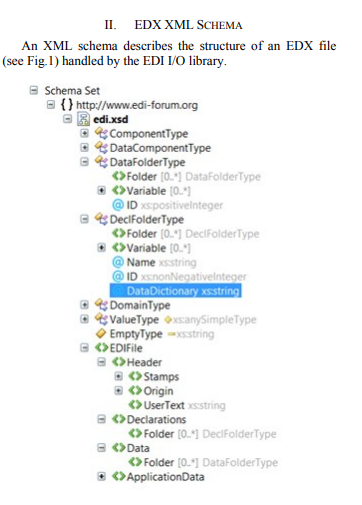The height and width of the screenshot is (505, 362).
Task: Select the highlighted DataDictionary xs:string attribute
Action: (x=175, y=291)
